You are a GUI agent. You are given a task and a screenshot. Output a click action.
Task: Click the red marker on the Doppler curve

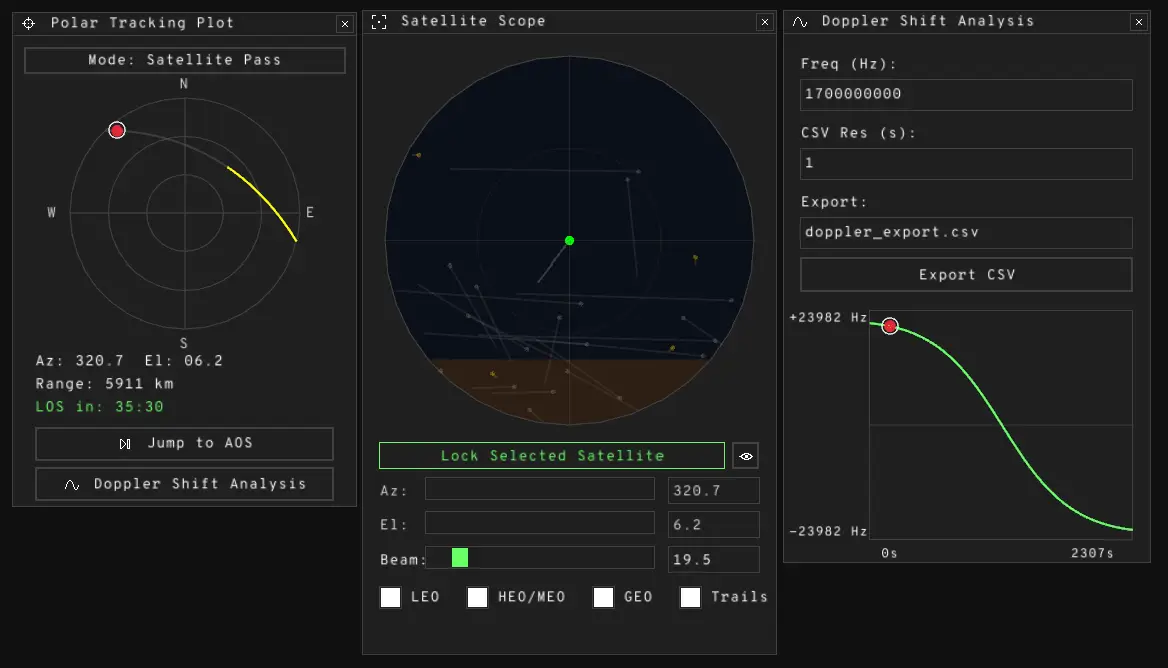click(x=890, y=326)
